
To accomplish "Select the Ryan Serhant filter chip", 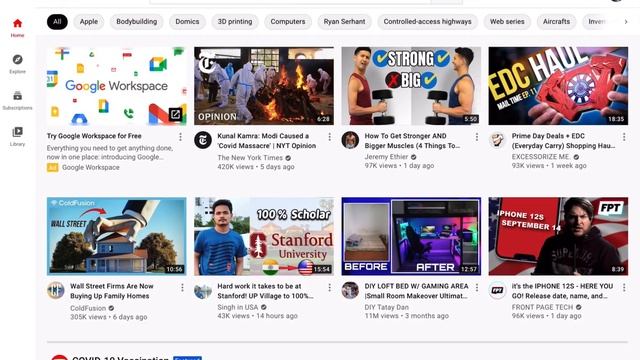I will coord(344,22).
